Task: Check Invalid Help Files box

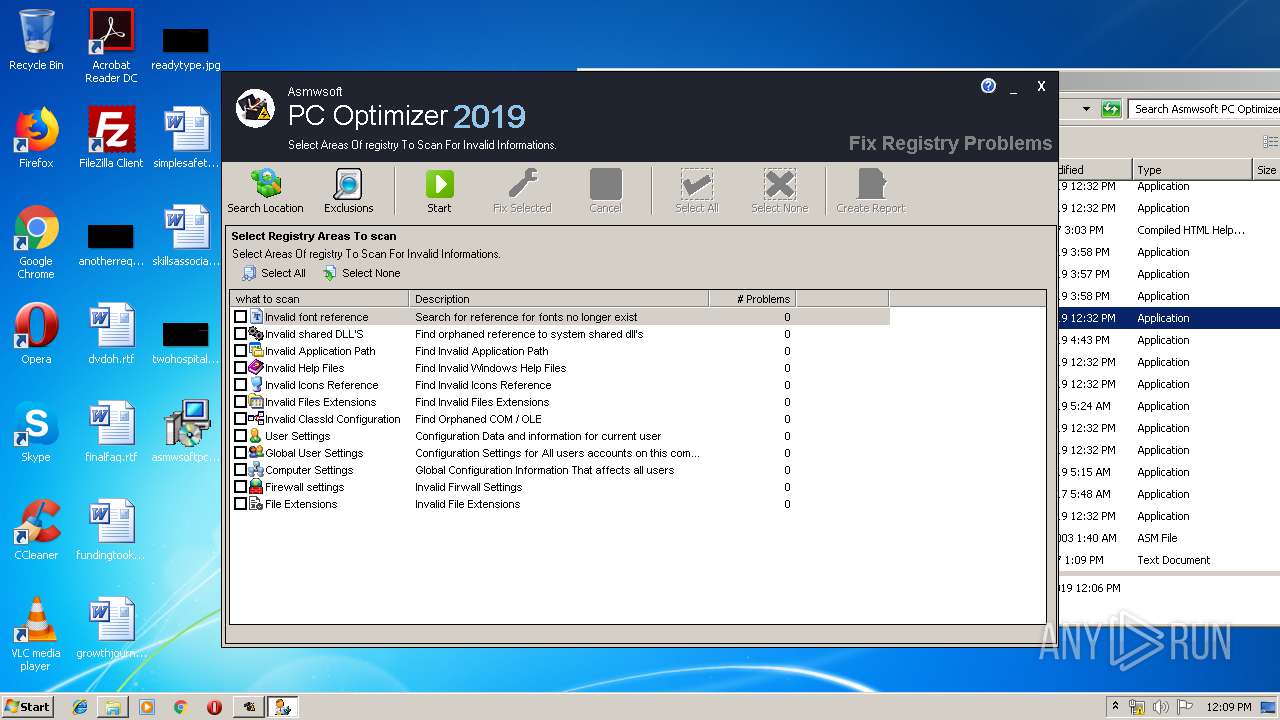Action: point(240,368)
